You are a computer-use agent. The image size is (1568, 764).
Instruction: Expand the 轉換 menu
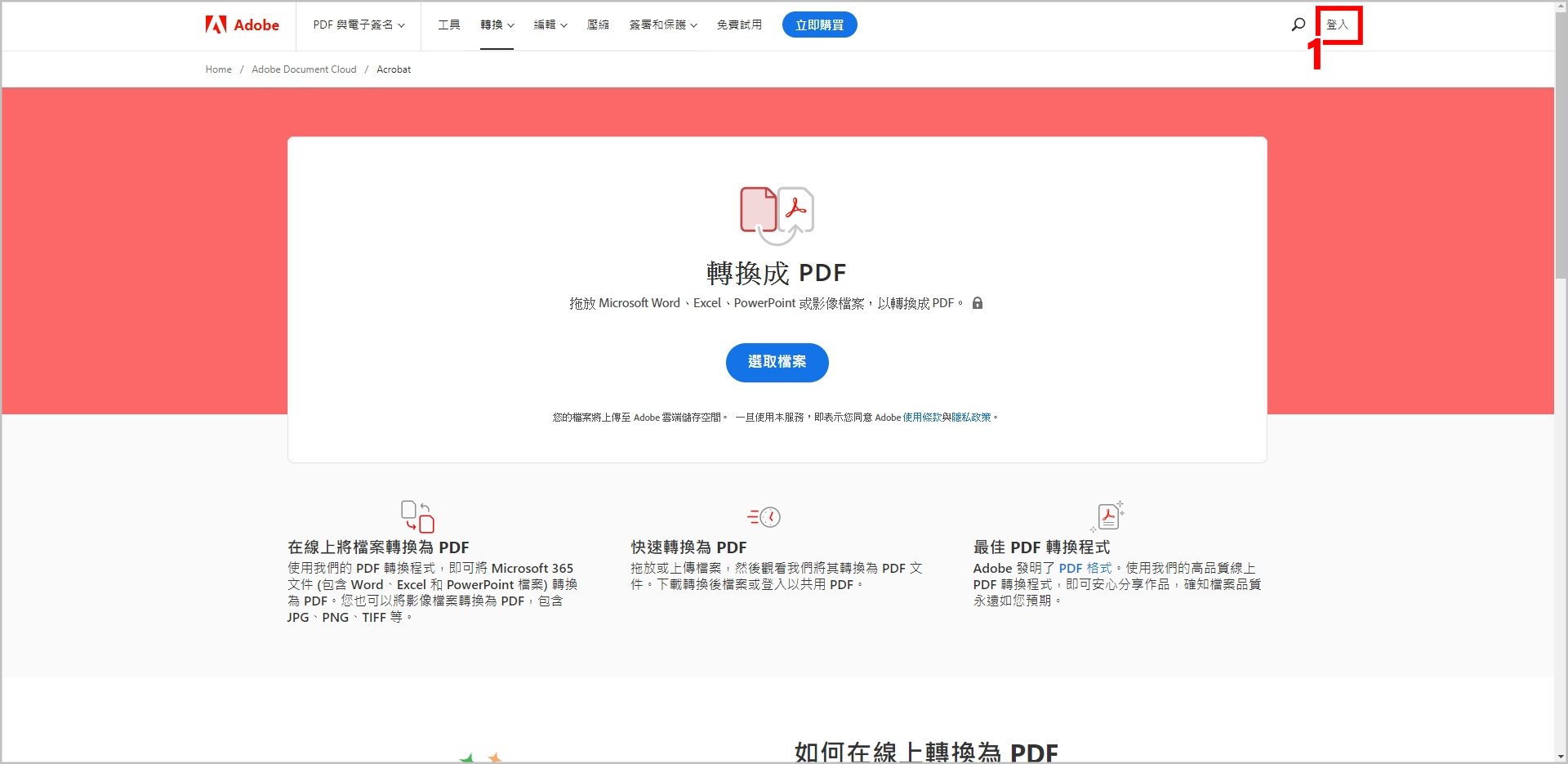(497, 25)
